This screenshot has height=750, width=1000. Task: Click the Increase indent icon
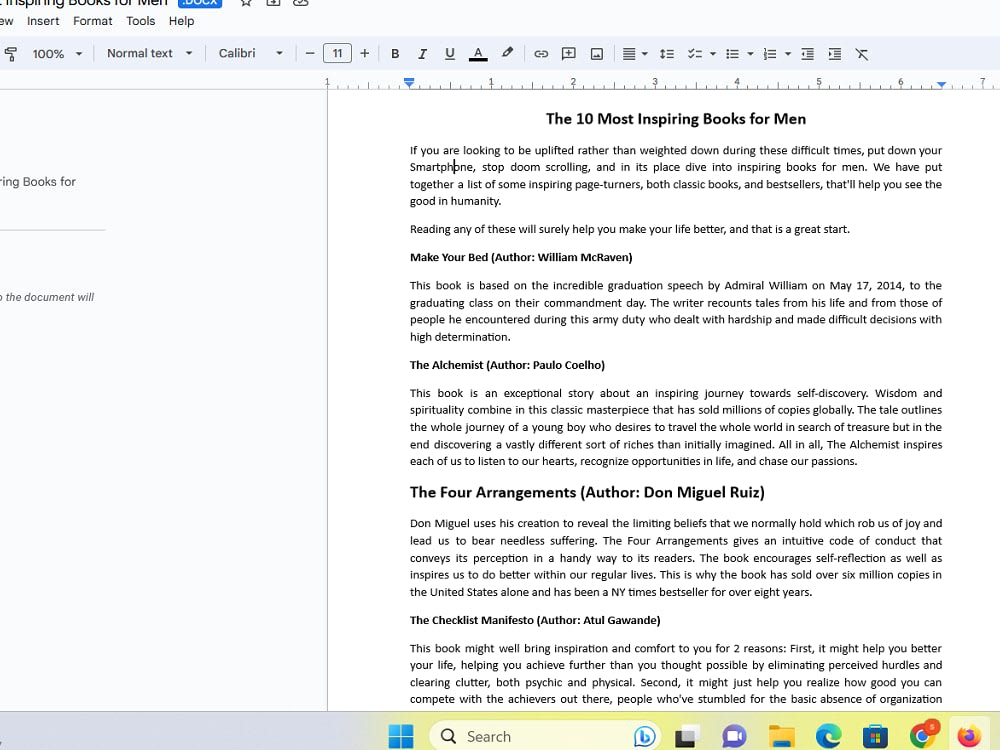835,54
